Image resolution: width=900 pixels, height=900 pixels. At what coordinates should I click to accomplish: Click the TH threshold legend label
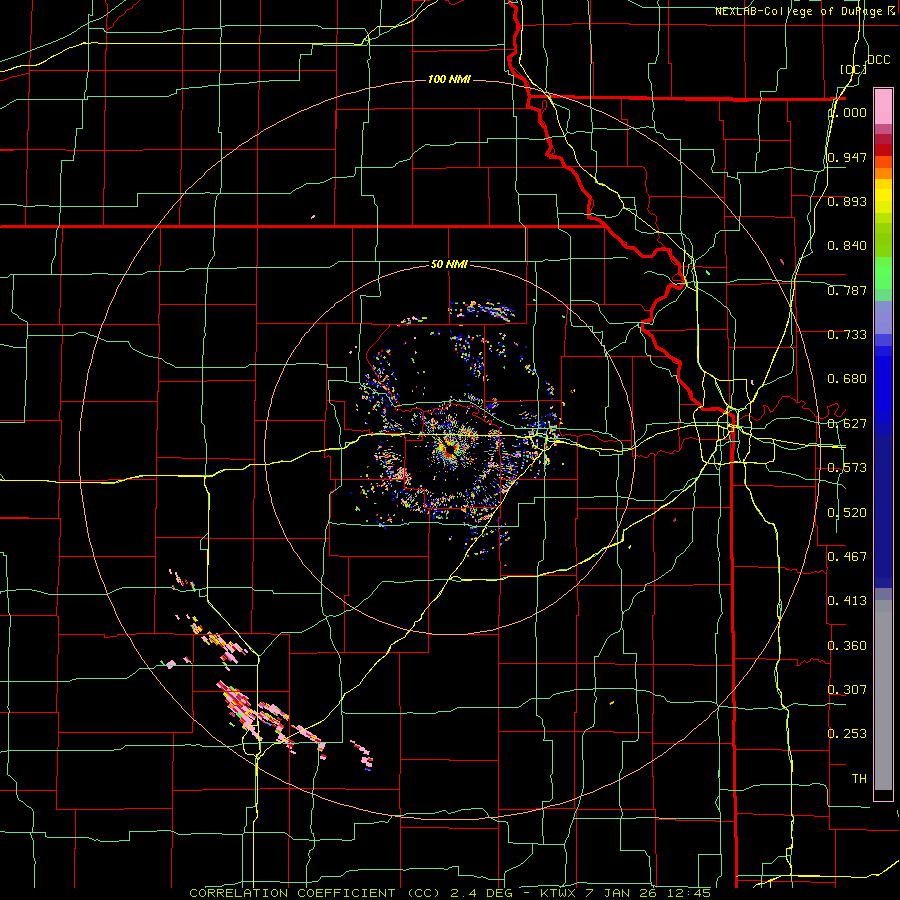click(x=859, y=779)
